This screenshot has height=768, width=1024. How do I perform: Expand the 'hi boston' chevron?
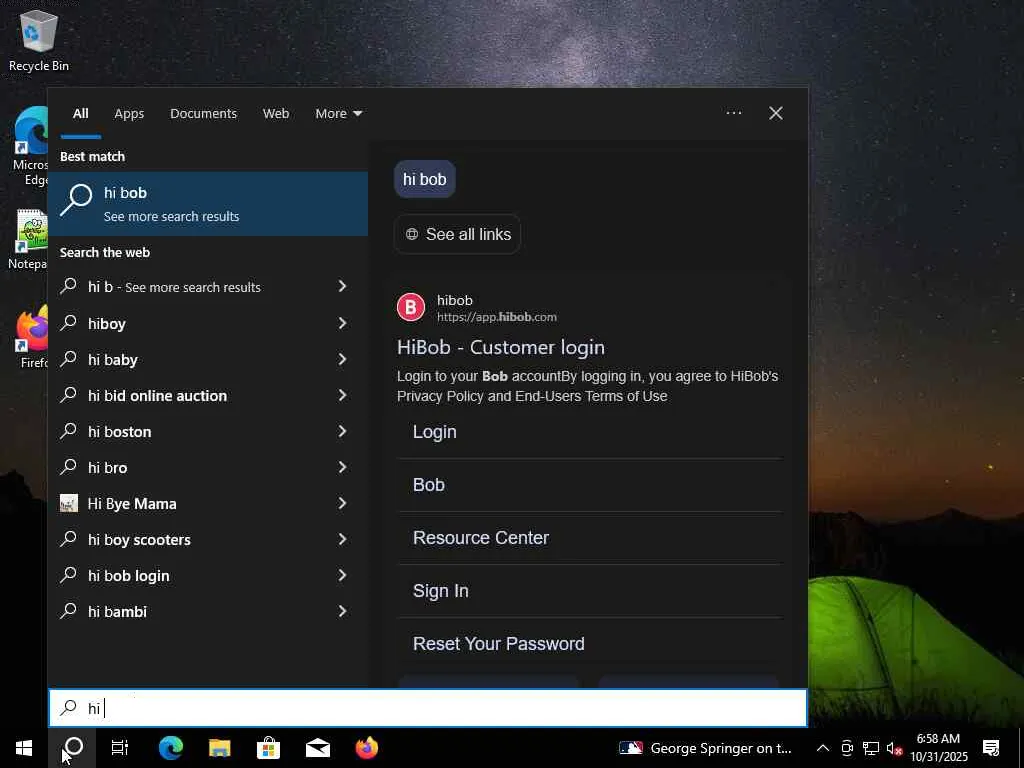pyautogui.click(x=342, y=431)
